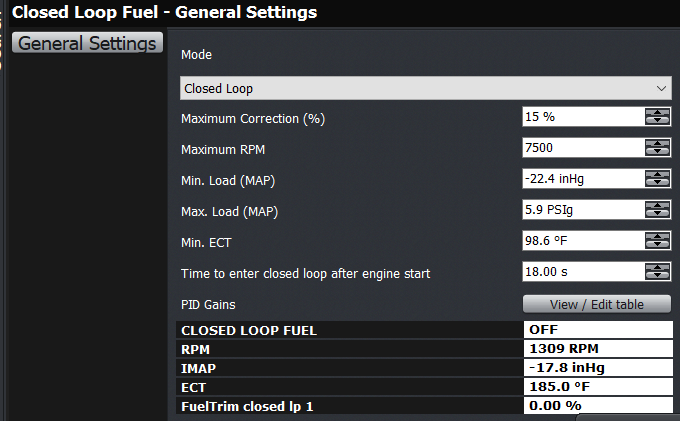
Task: Click the Maximum RPM value field
Action: (x=583, y=148)
